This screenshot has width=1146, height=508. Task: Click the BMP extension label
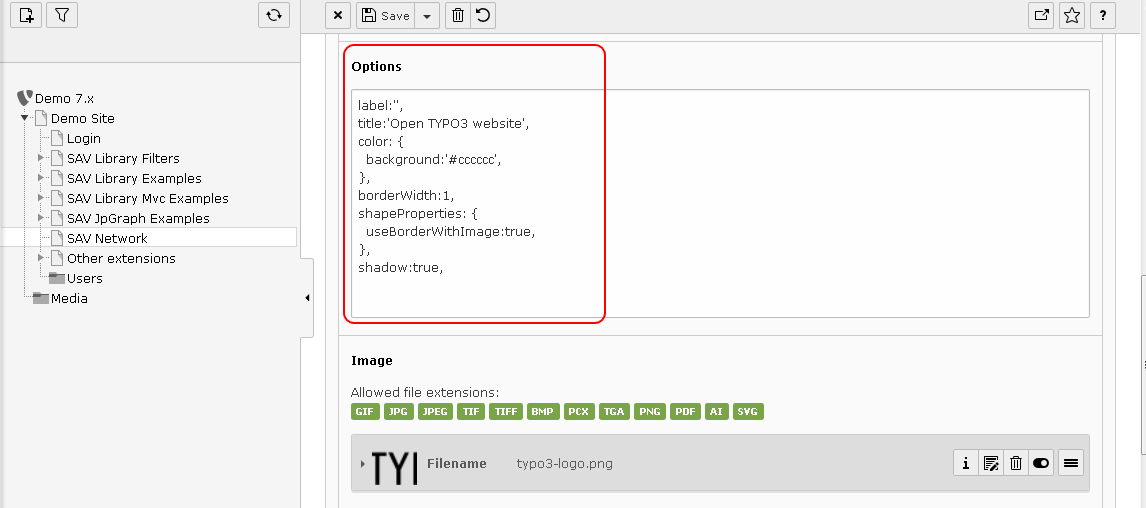542,412
